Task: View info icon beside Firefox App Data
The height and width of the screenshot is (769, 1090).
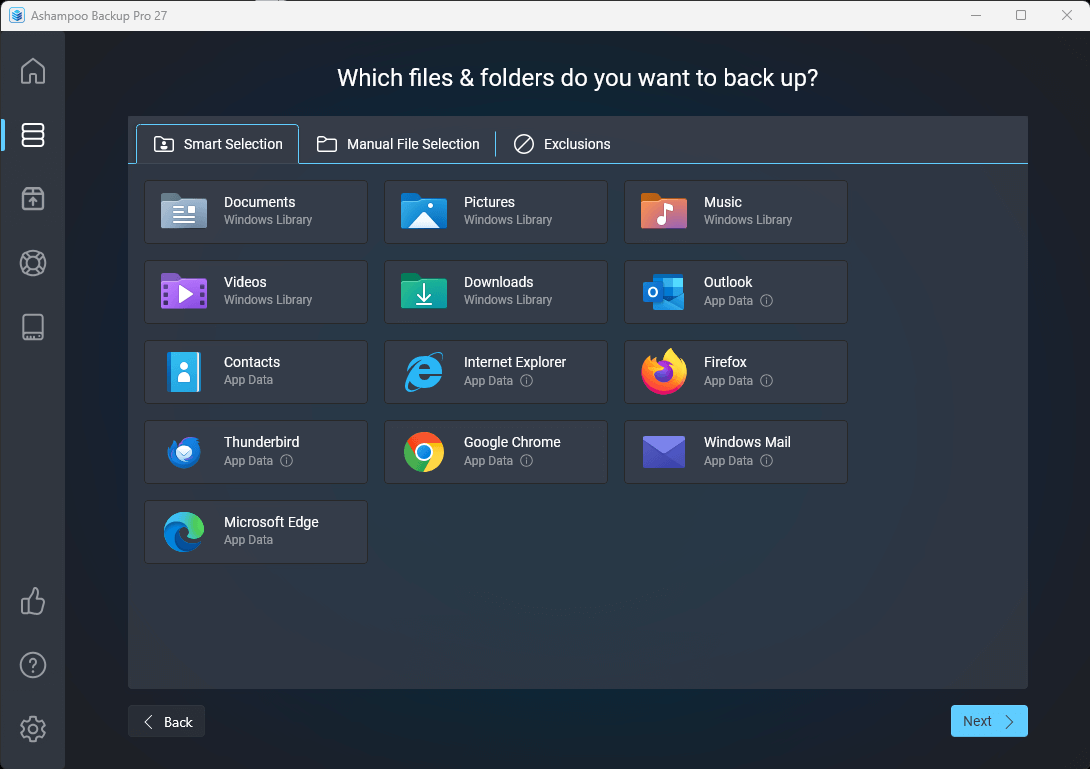Action: click(x=766, y=381)
